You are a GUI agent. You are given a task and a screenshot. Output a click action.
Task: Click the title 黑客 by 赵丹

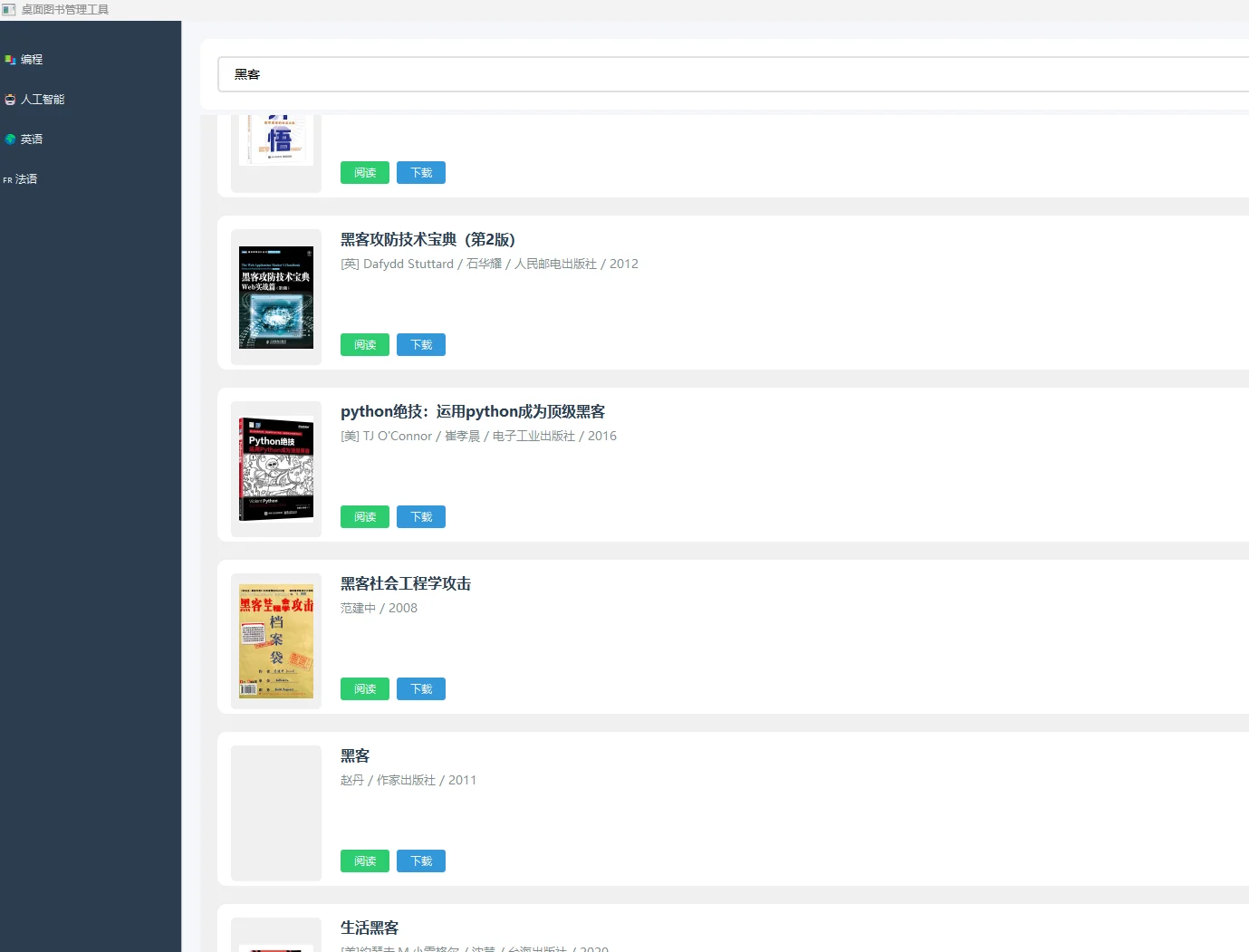(x=355, y=756)
